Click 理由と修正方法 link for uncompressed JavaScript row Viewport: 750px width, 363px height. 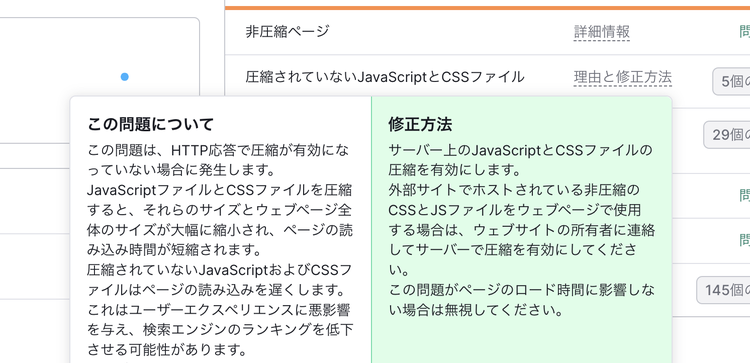pos(623,77)
